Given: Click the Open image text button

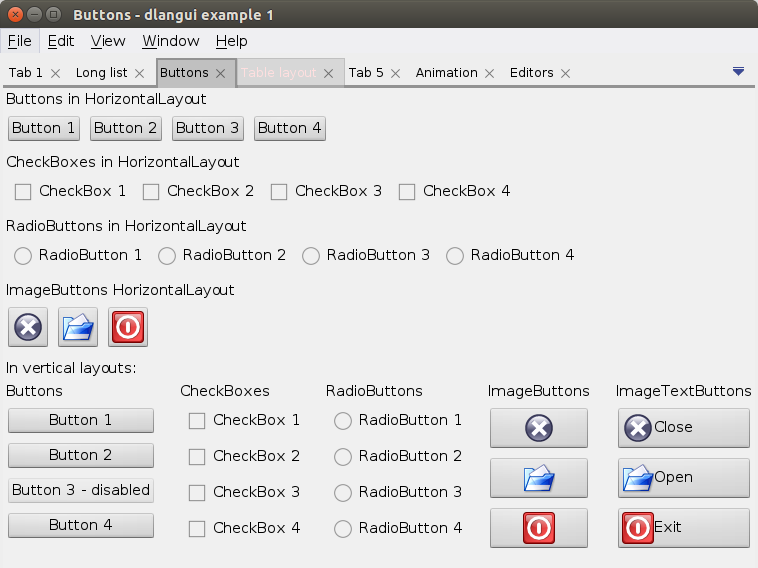Looking at the screenshot, I should (x=683, y=477).
